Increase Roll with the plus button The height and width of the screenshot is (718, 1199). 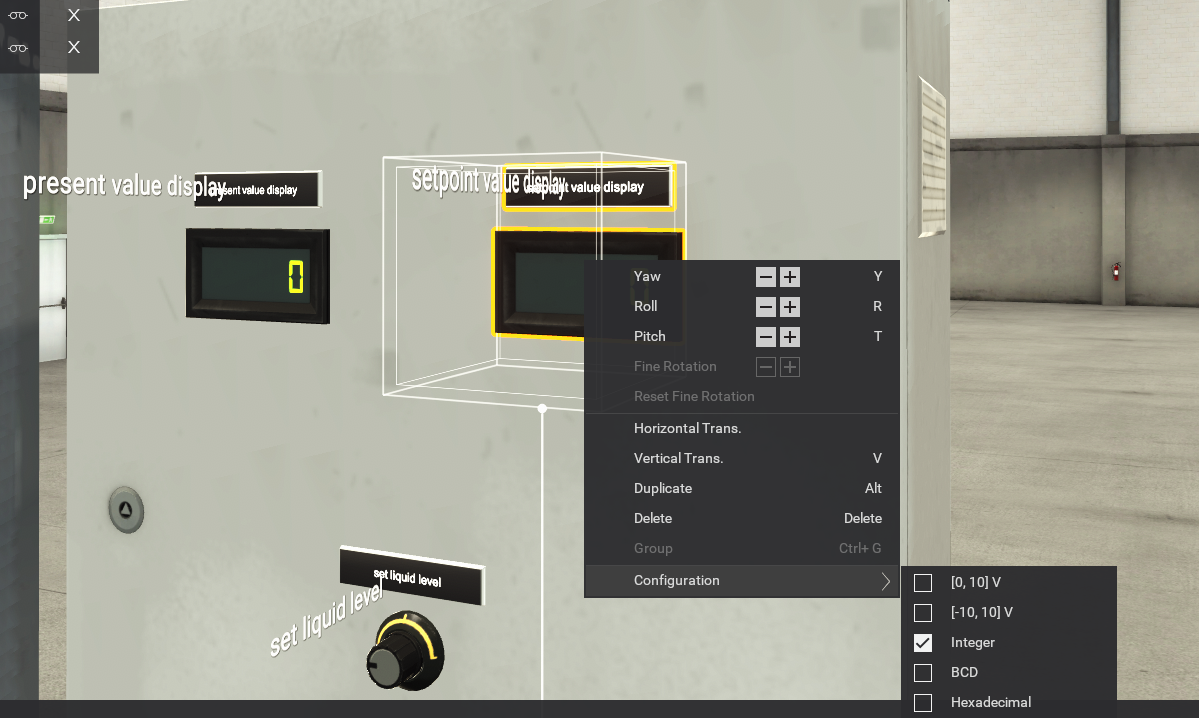[x=790, y=307]
